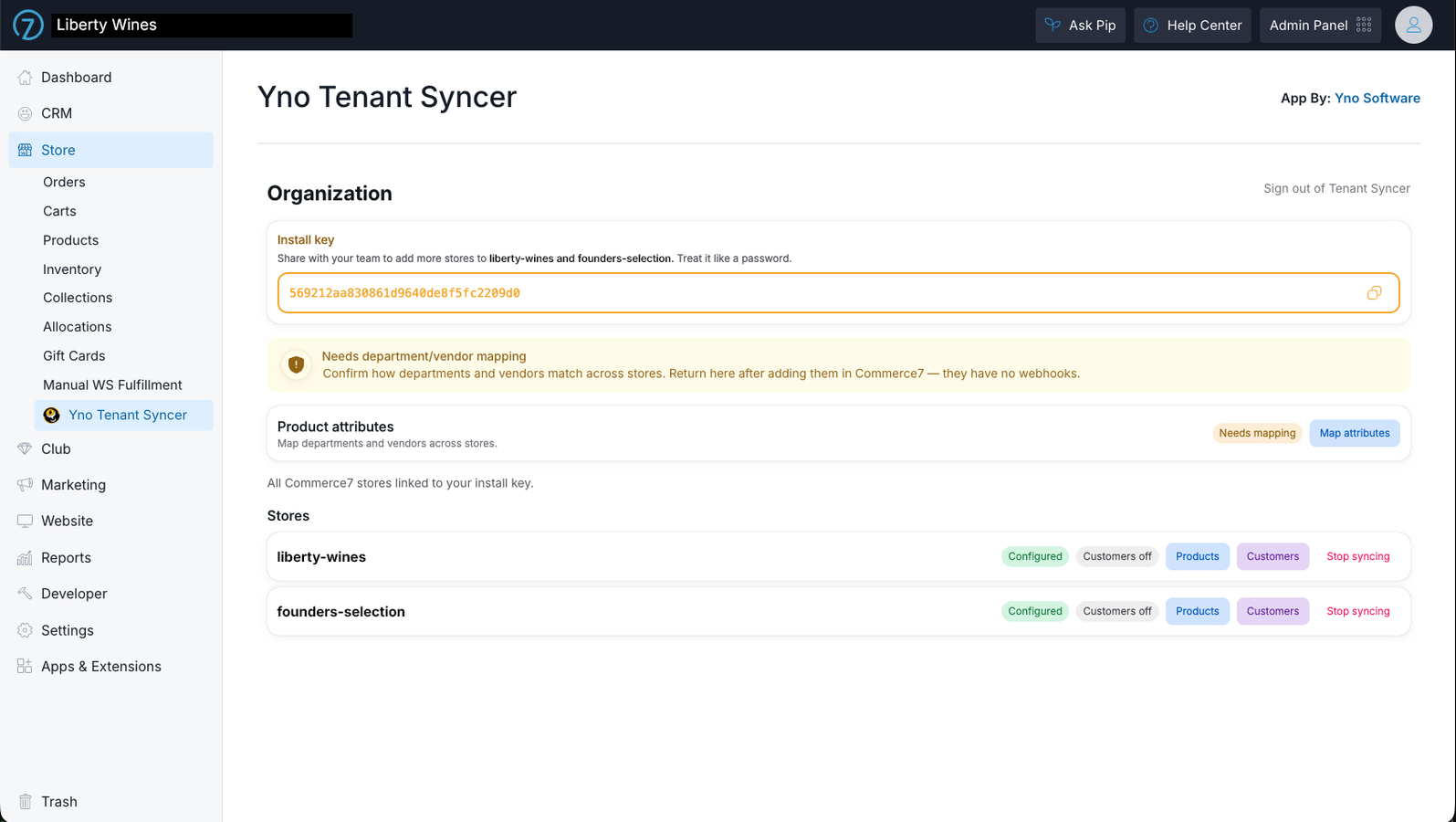
Task: Open Manual WS Fulfillment
Action: [112, 385]
